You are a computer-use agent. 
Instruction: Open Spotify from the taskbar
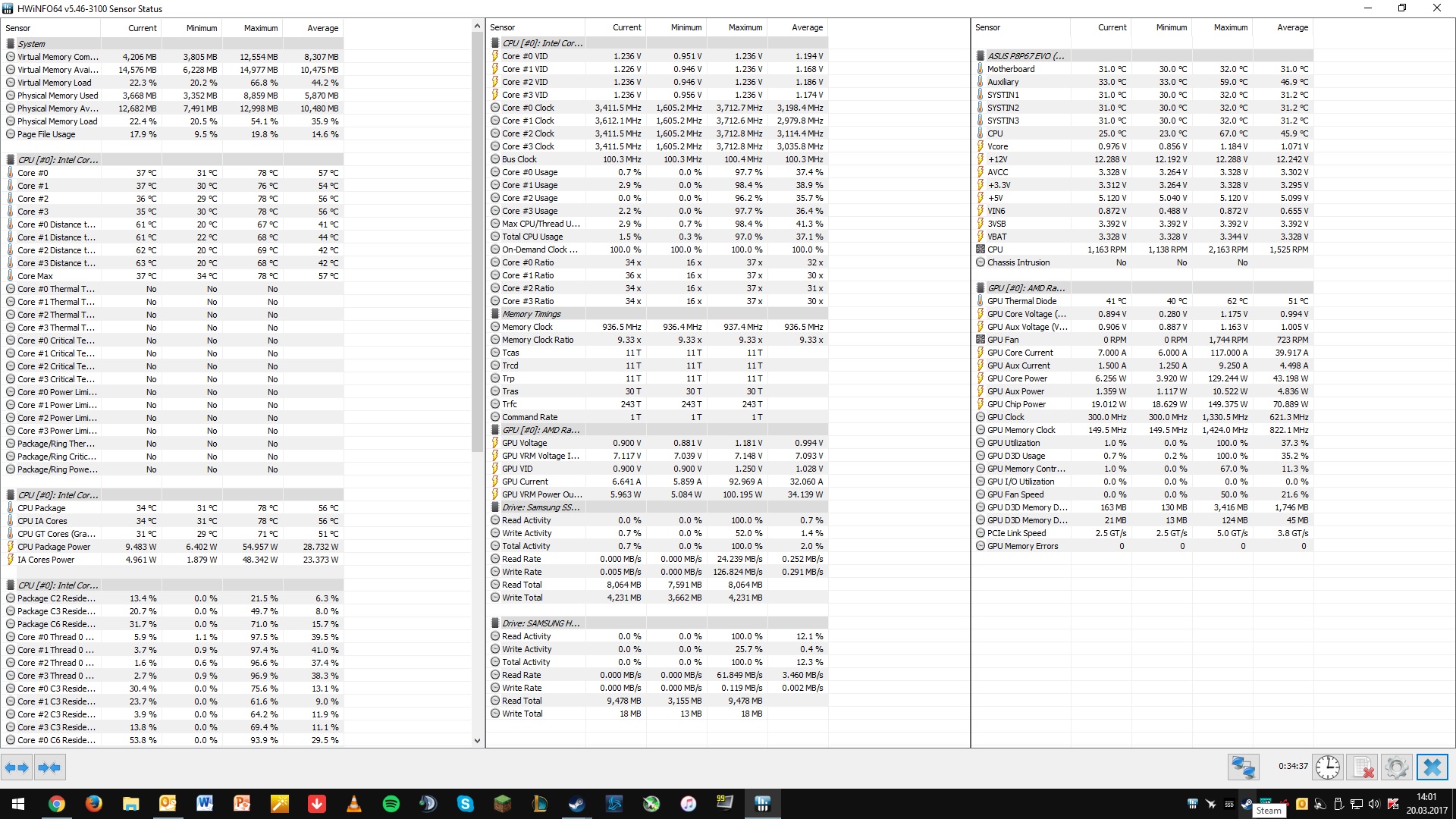coord(391,804)
